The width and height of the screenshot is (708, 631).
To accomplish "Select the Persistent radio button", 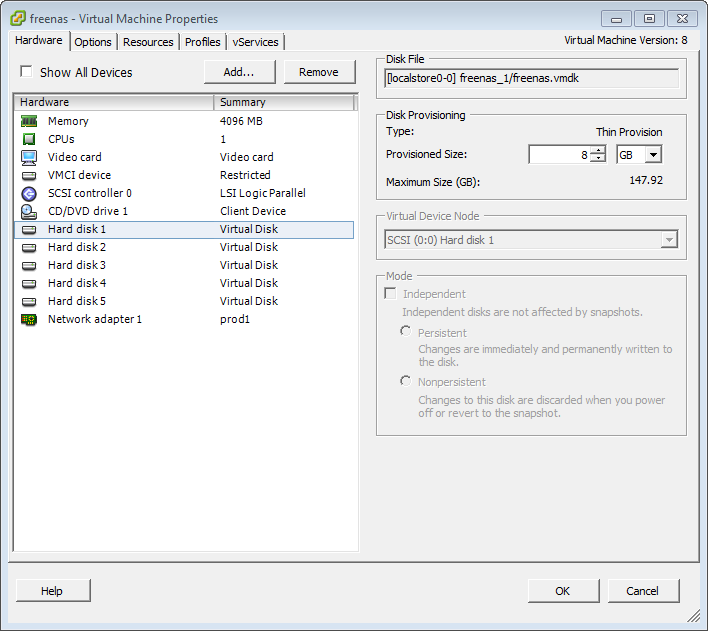I will tap(405, 331).
